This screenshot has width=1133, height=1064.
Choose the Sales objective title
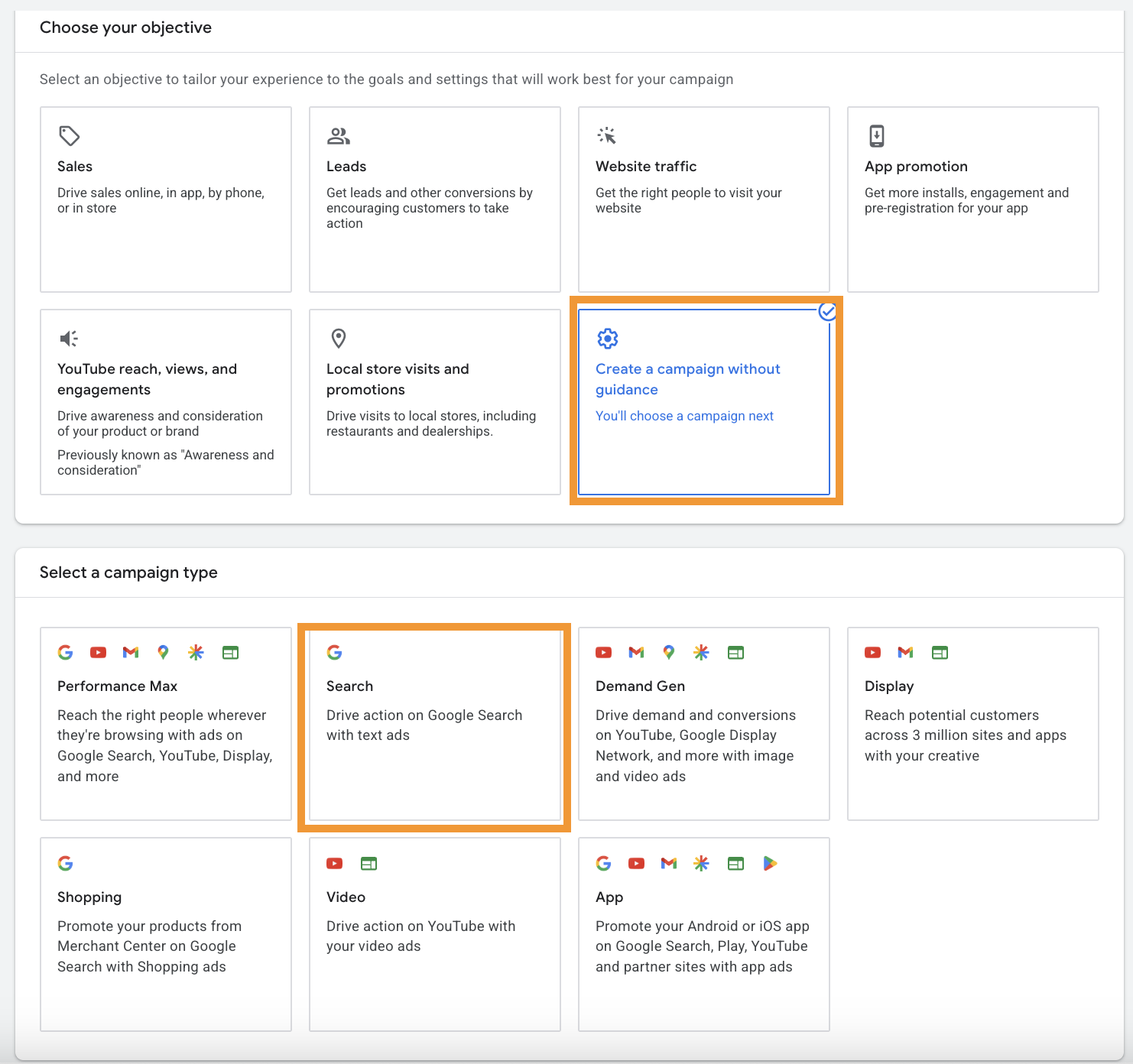point(75,167)
